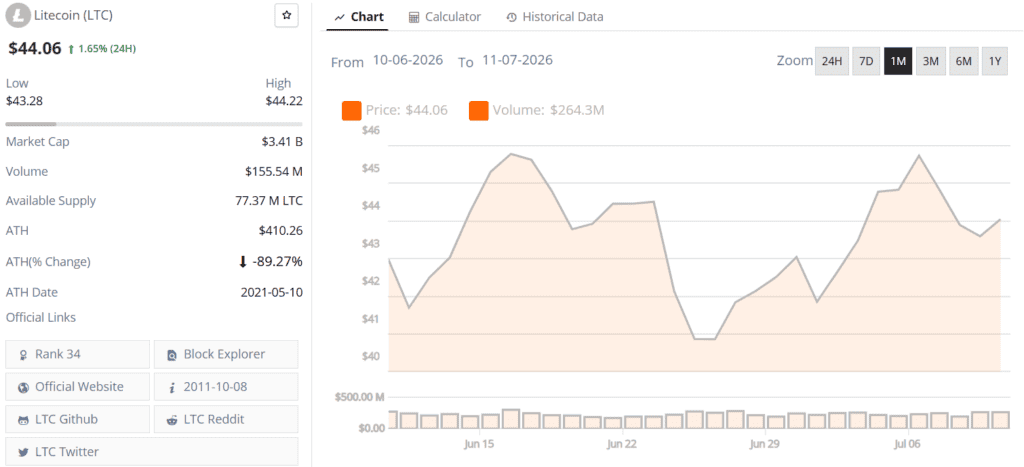The image size is (1024, 467).
Task: Edit the From date 10-06-2026
Action: pyautogui.click(x=408, y=61)
